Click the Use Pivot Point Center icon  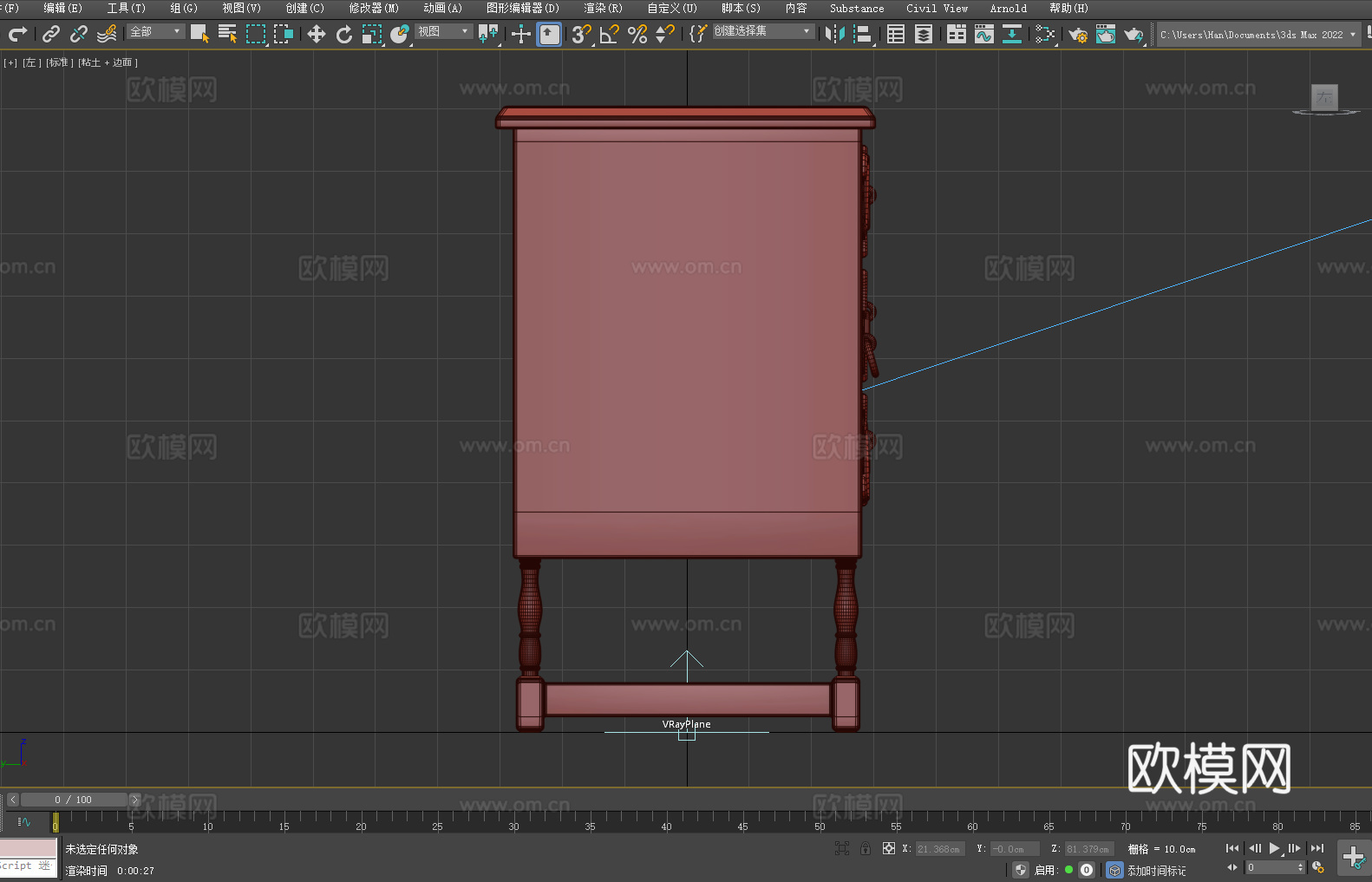(x=488, y=34)
